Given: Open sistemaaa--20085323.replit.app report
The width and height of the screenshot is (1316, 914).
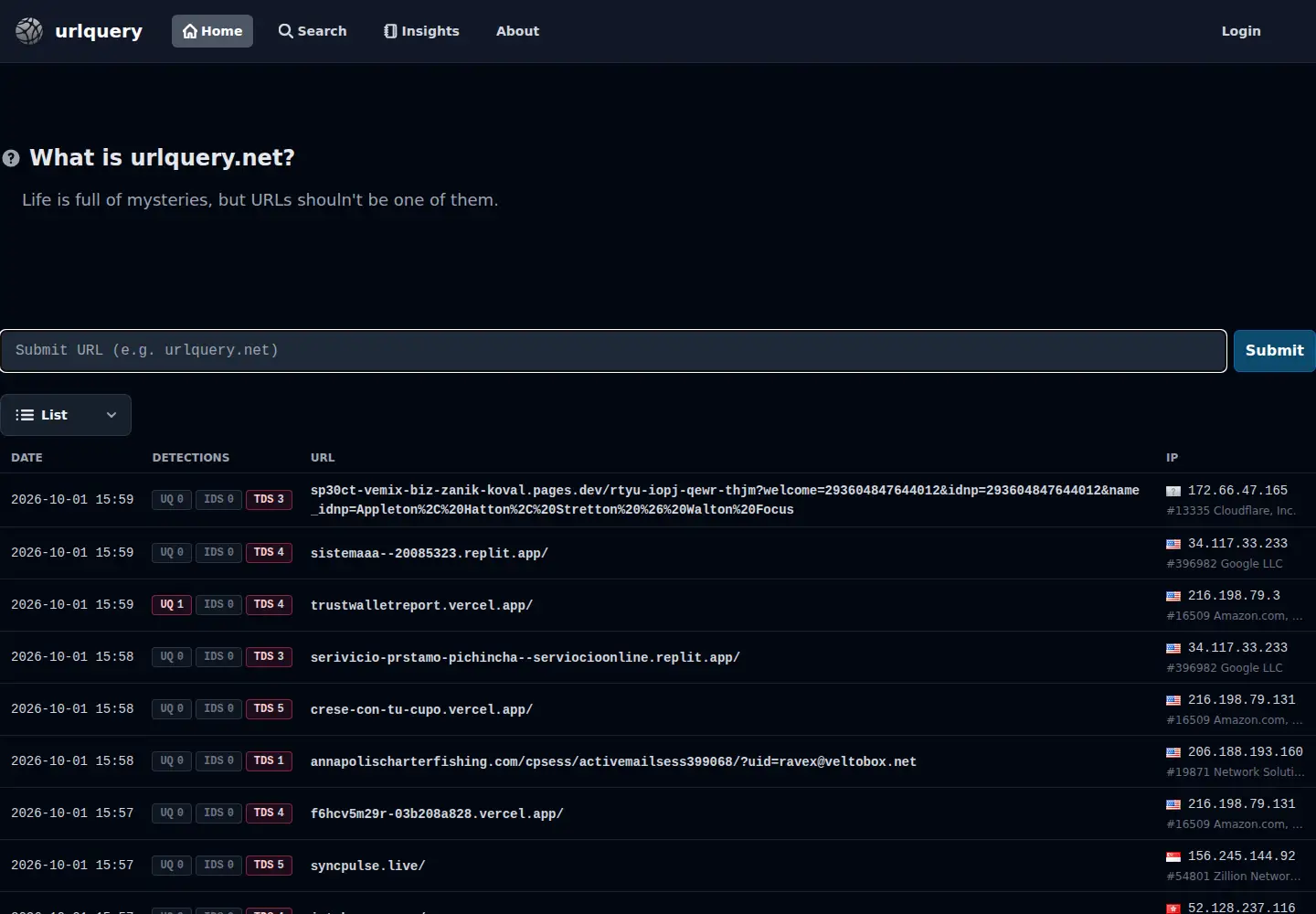Looking at the screenshot, I should tap(430, 553).
